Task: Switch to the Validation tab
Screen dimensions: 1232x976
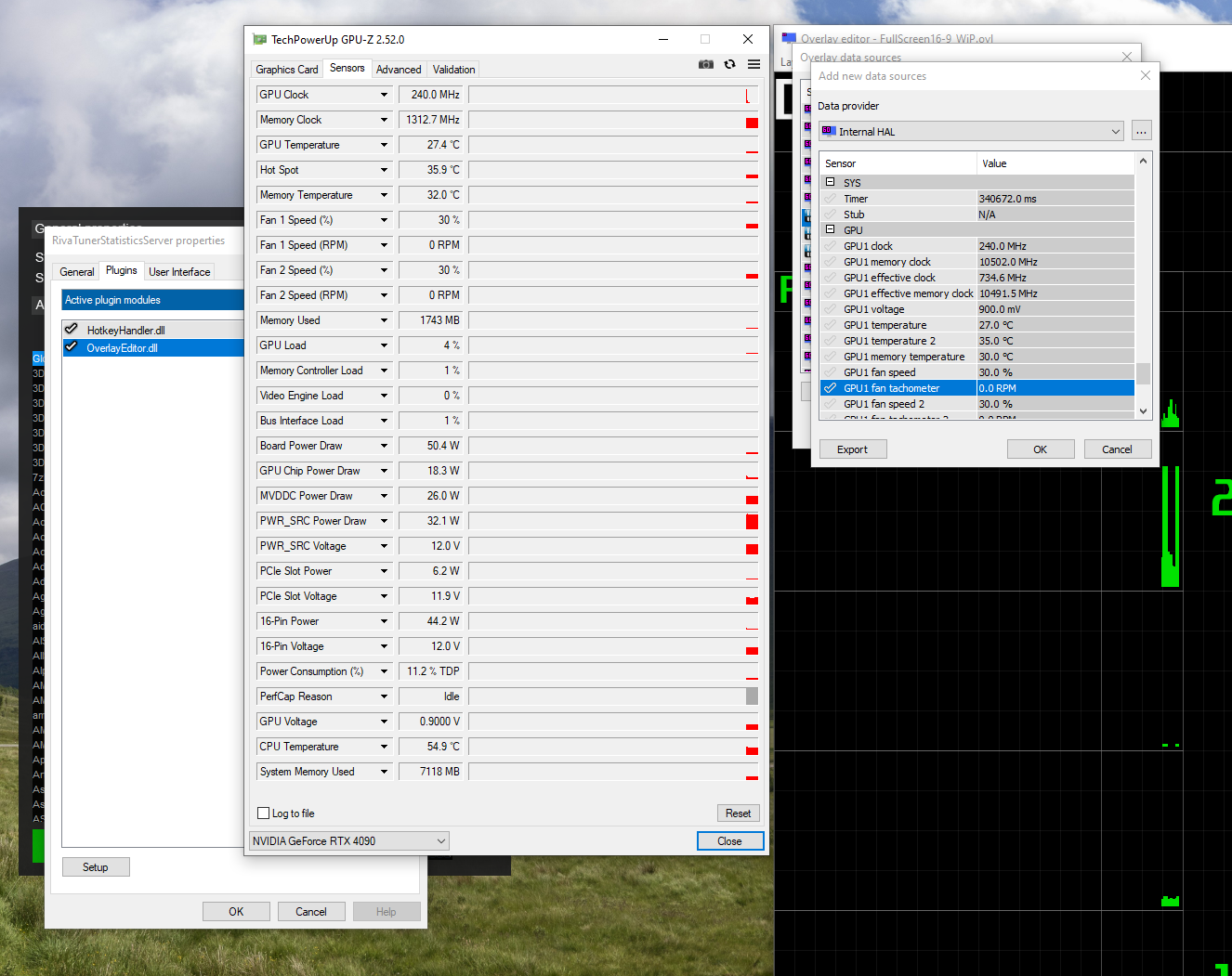Action: click(453, 70)
